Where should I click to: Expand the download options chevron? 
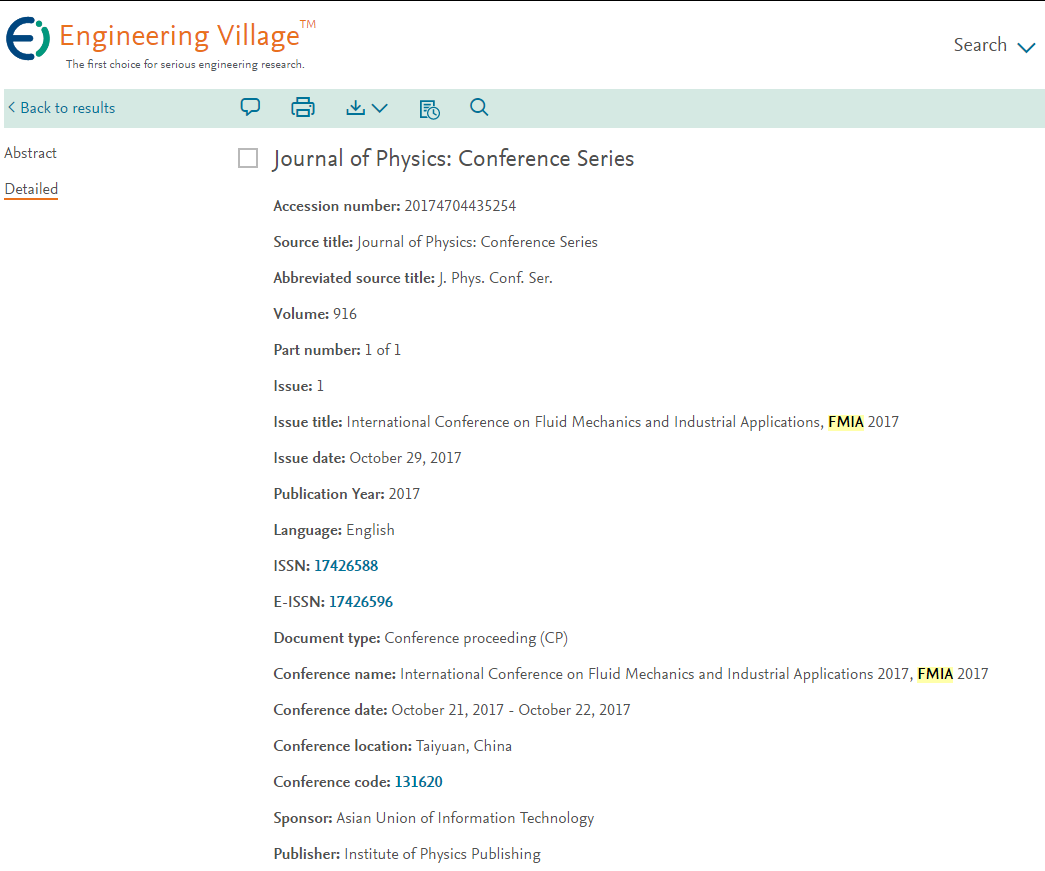tap(380, 108)
